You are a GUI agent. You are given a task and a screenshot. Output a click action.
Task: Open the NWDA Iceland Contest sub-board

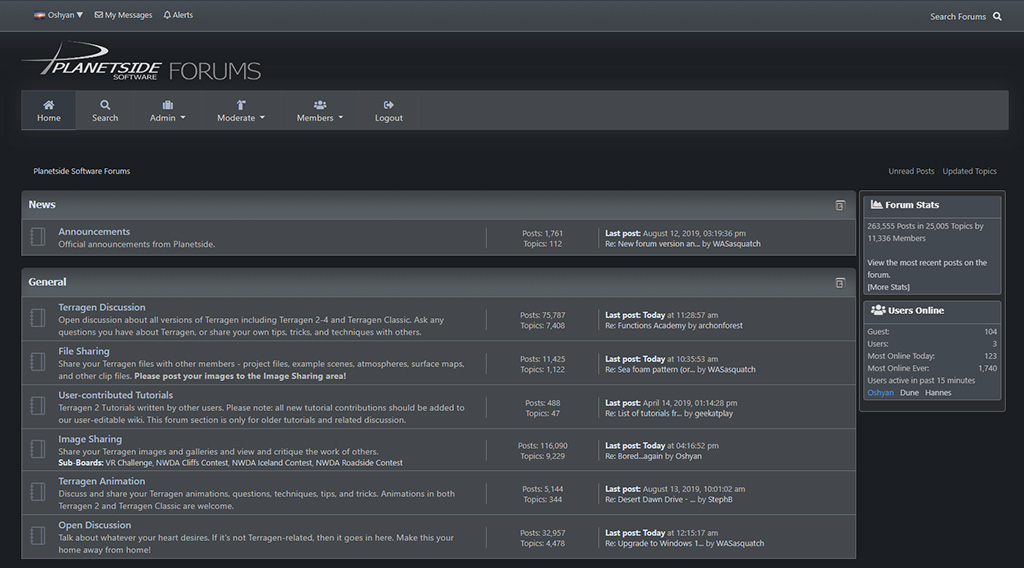tap(272, 463)
